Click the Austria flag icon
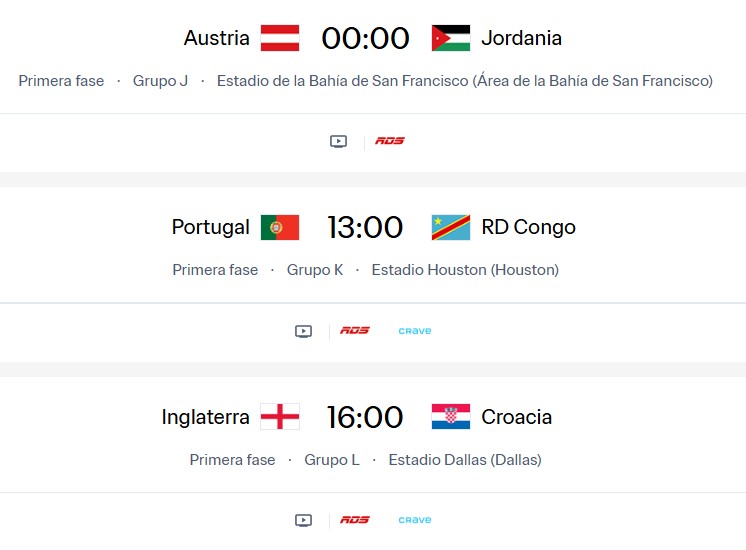 coord(280,38)
